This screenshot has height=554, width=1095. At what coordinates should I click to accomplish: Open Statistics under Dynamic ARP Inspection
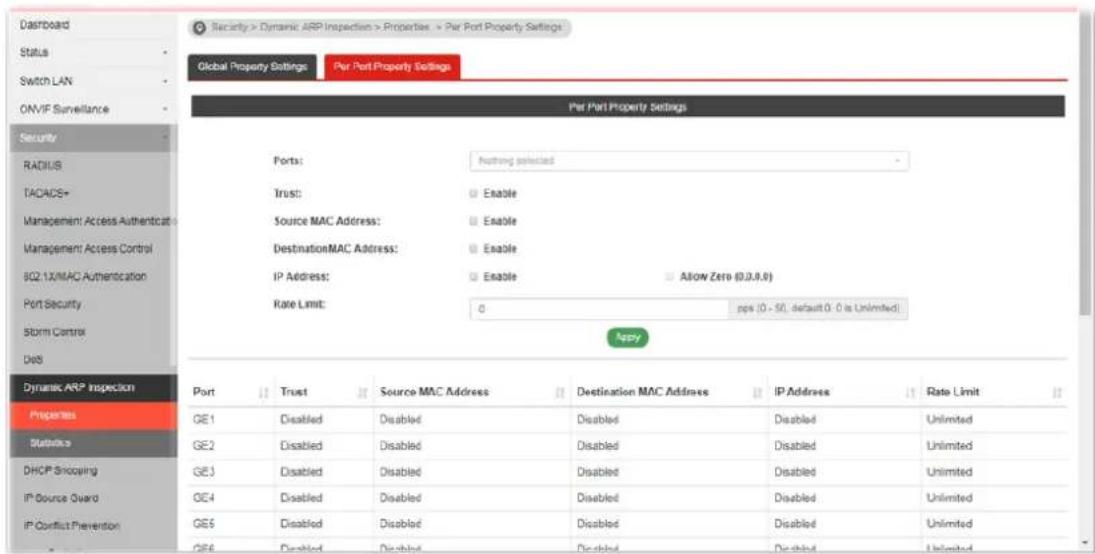pyautogui.click(x=94, y=444)
